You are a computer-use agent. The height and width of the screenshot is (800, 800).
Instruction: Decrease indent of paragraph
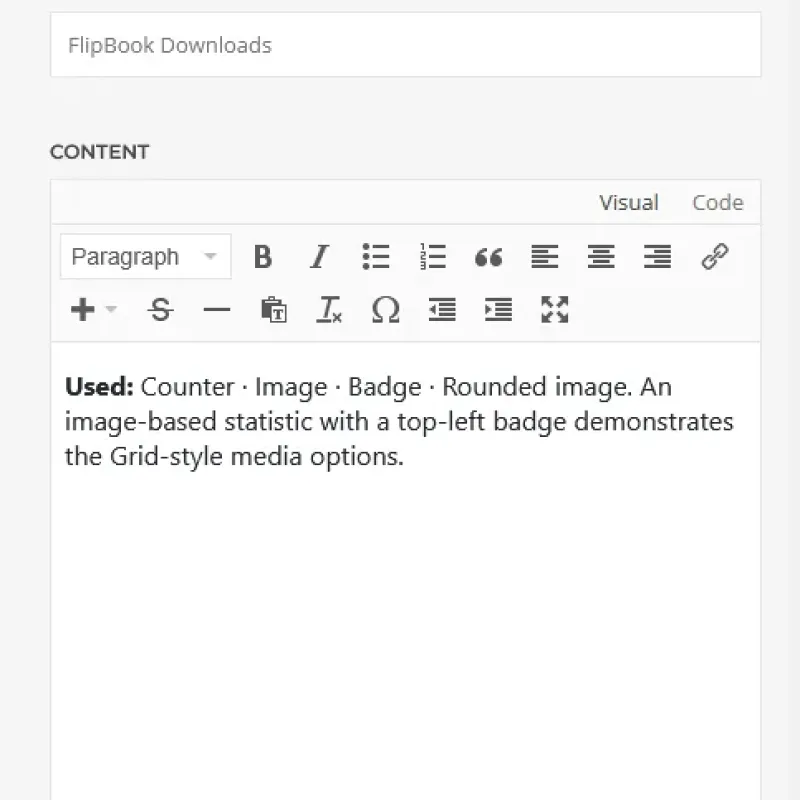tap(442, 310)
